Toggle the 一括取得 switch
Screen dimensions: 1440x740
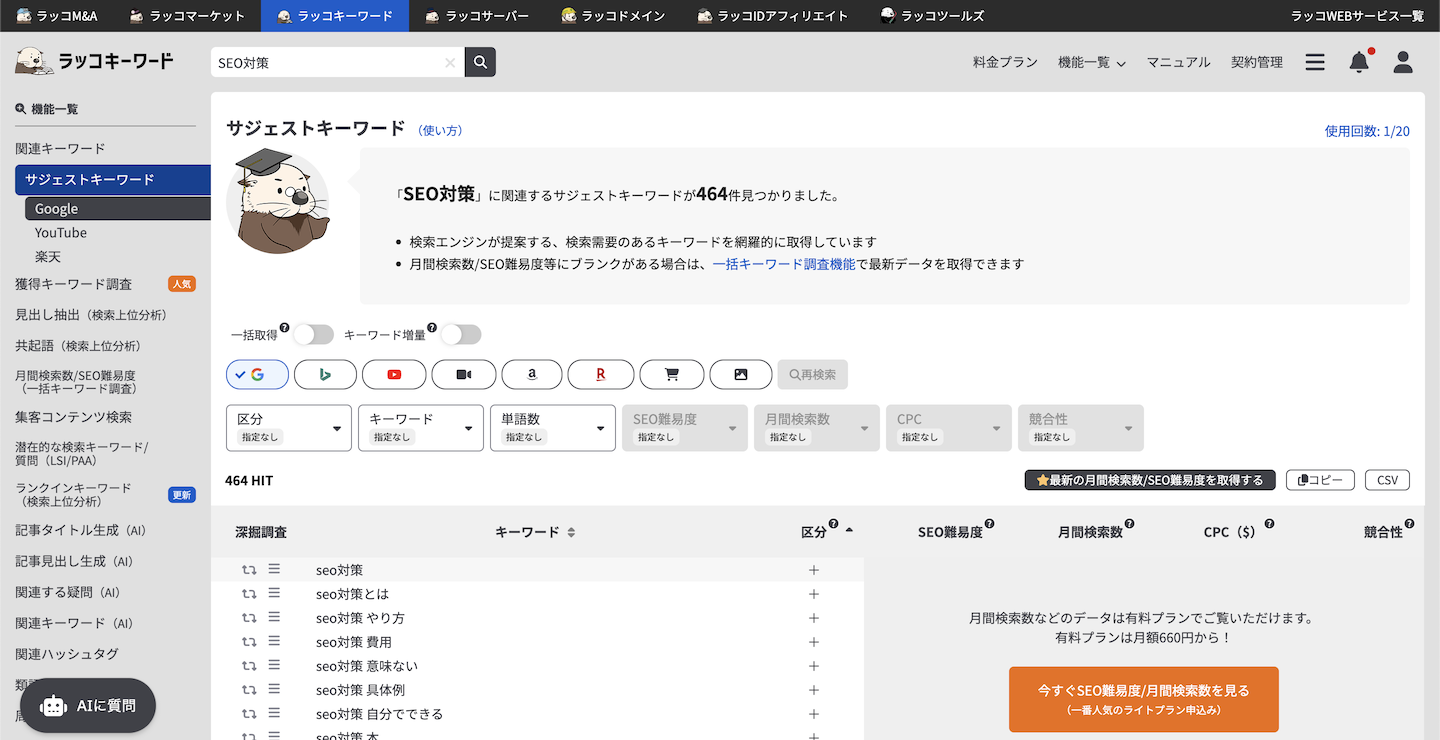click(313, 334)
